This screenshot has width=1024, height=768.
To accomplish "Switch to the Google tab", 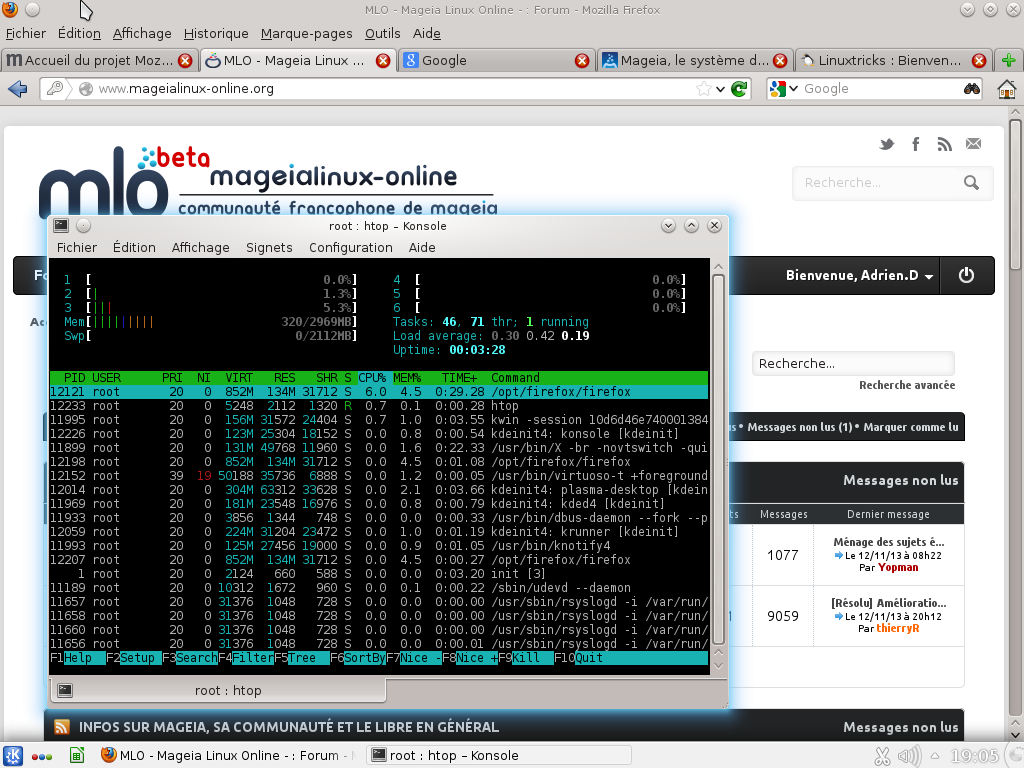I will point(496,61).
